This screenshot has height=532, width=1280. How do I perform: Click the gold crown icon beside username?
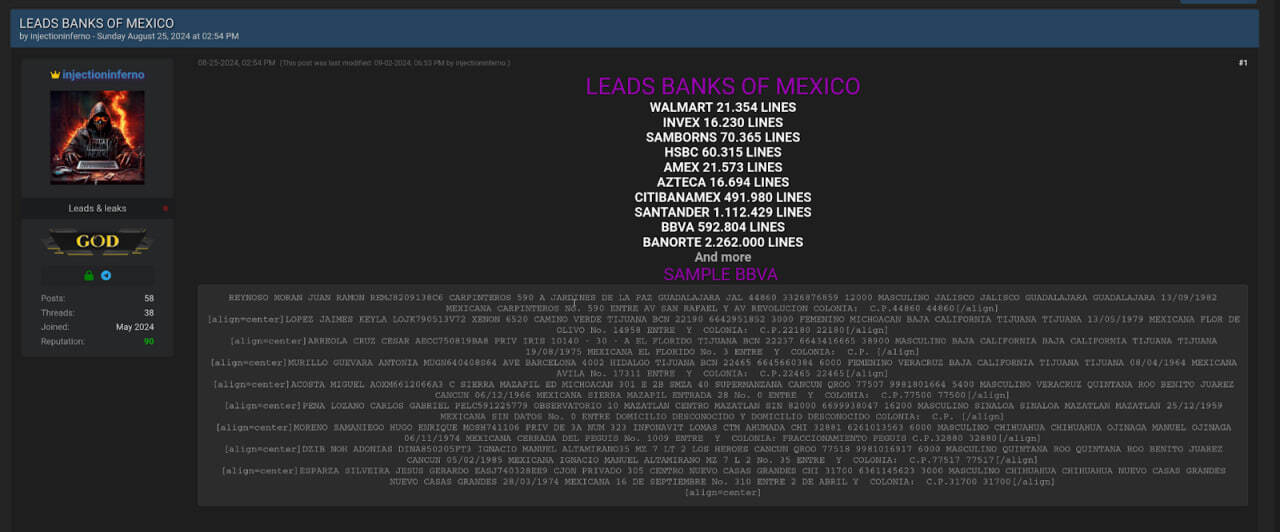55,75
